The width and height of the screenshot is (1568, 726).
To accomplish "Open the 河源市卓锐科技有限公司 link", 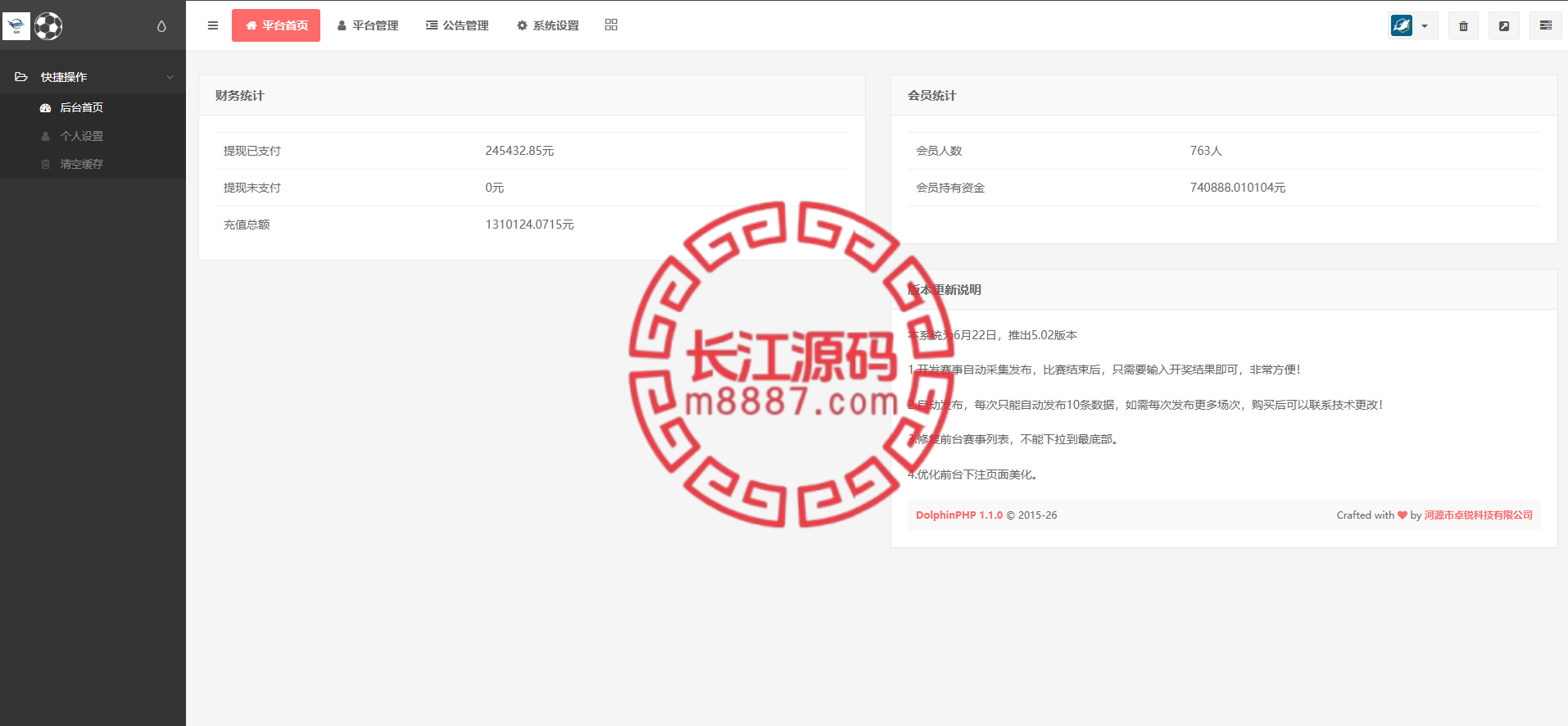I will click(1479, 515).
